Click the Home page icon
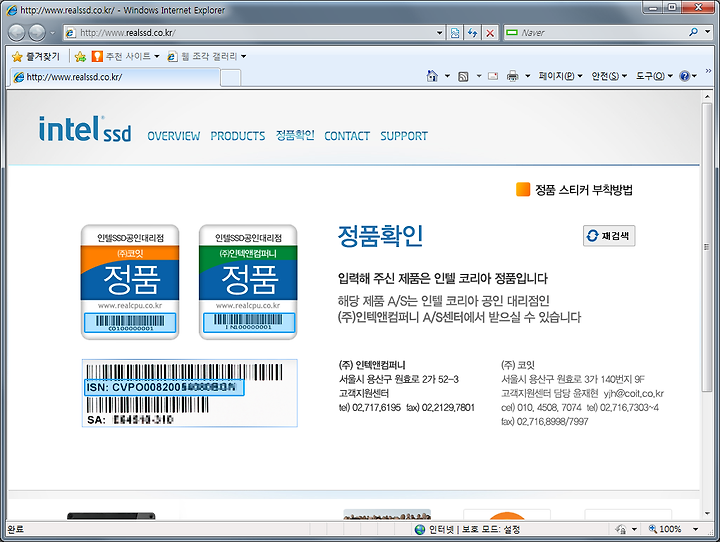Image resolution: width=720 pixels, height=542 pixels. click(432, 76)
